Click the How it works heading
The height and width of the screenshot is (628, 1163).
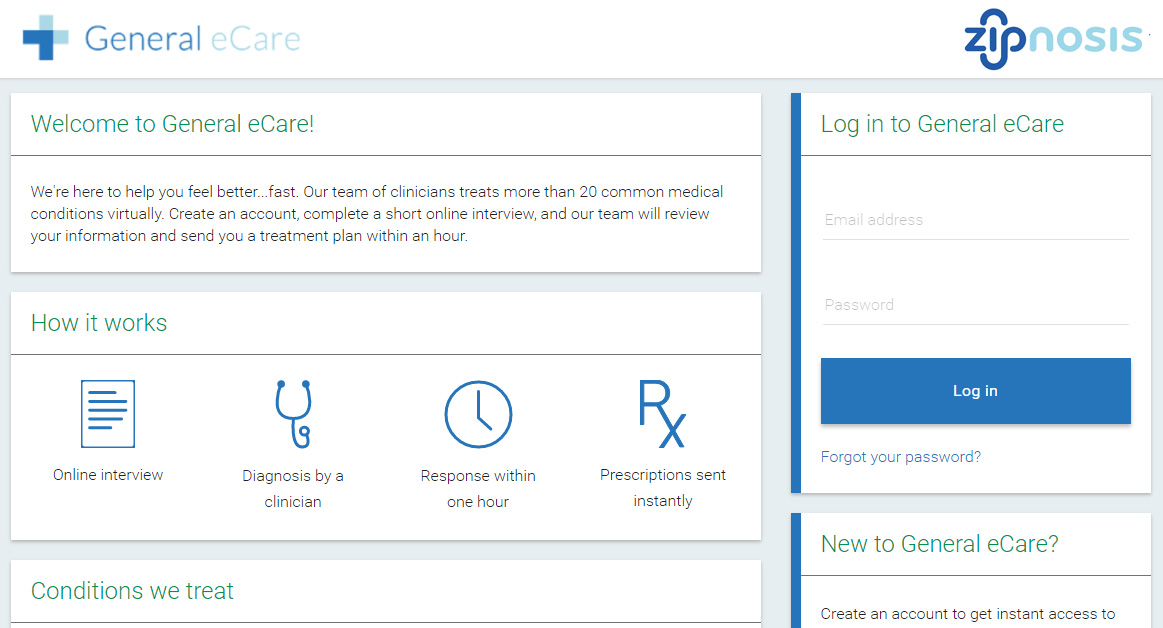pyautogui.click(x=99, y=323)
